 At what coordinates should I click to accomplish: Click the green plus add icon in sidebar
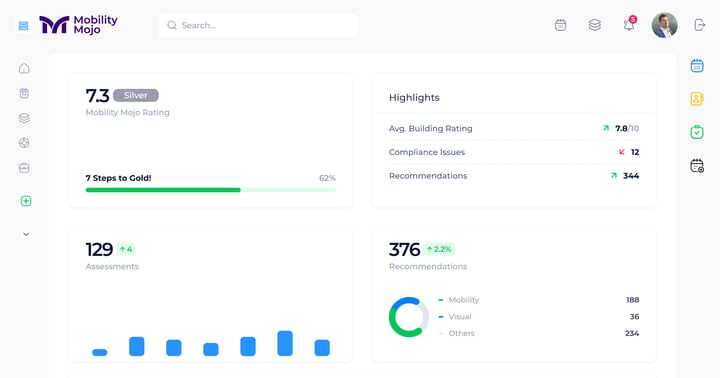[26, 201]
